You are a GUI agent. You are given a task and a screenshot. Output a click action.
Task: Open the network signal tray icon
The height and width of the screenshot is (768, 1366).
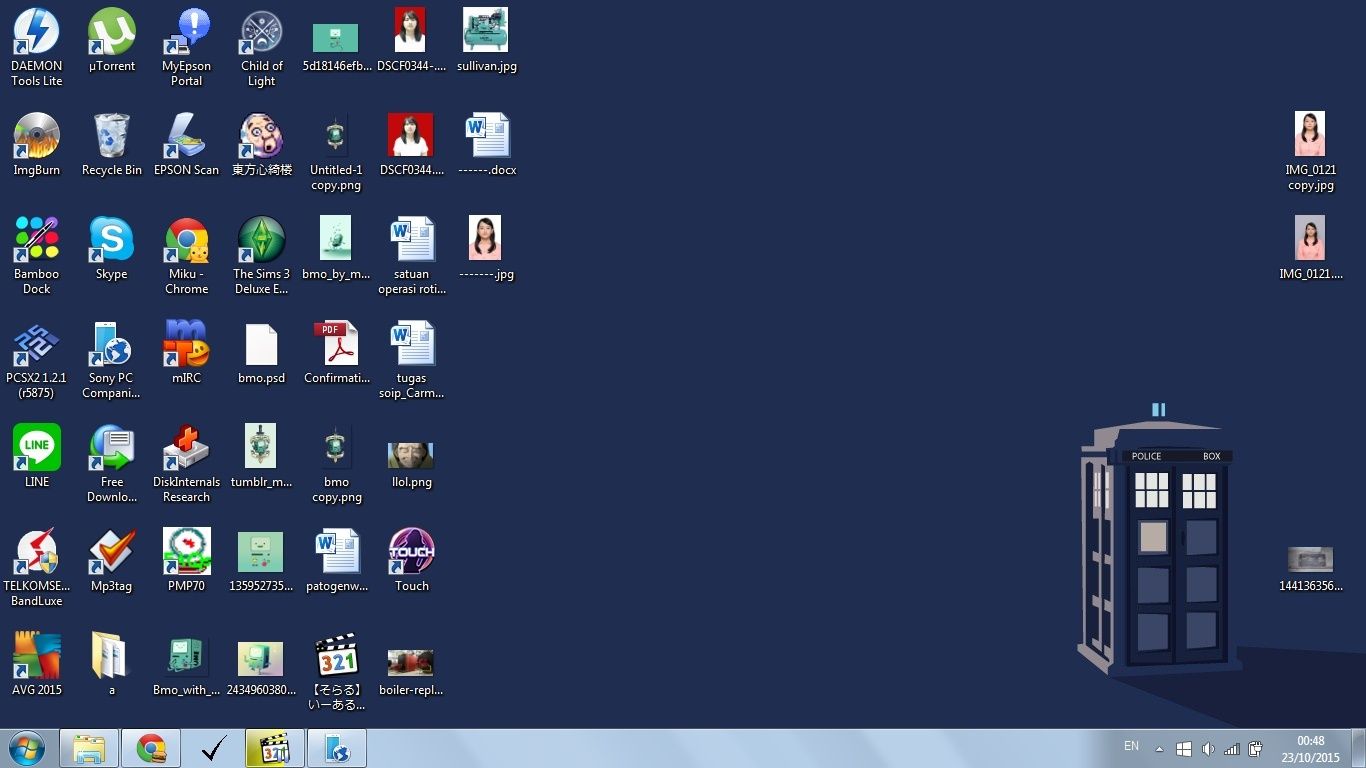(x=1232, y=749)
